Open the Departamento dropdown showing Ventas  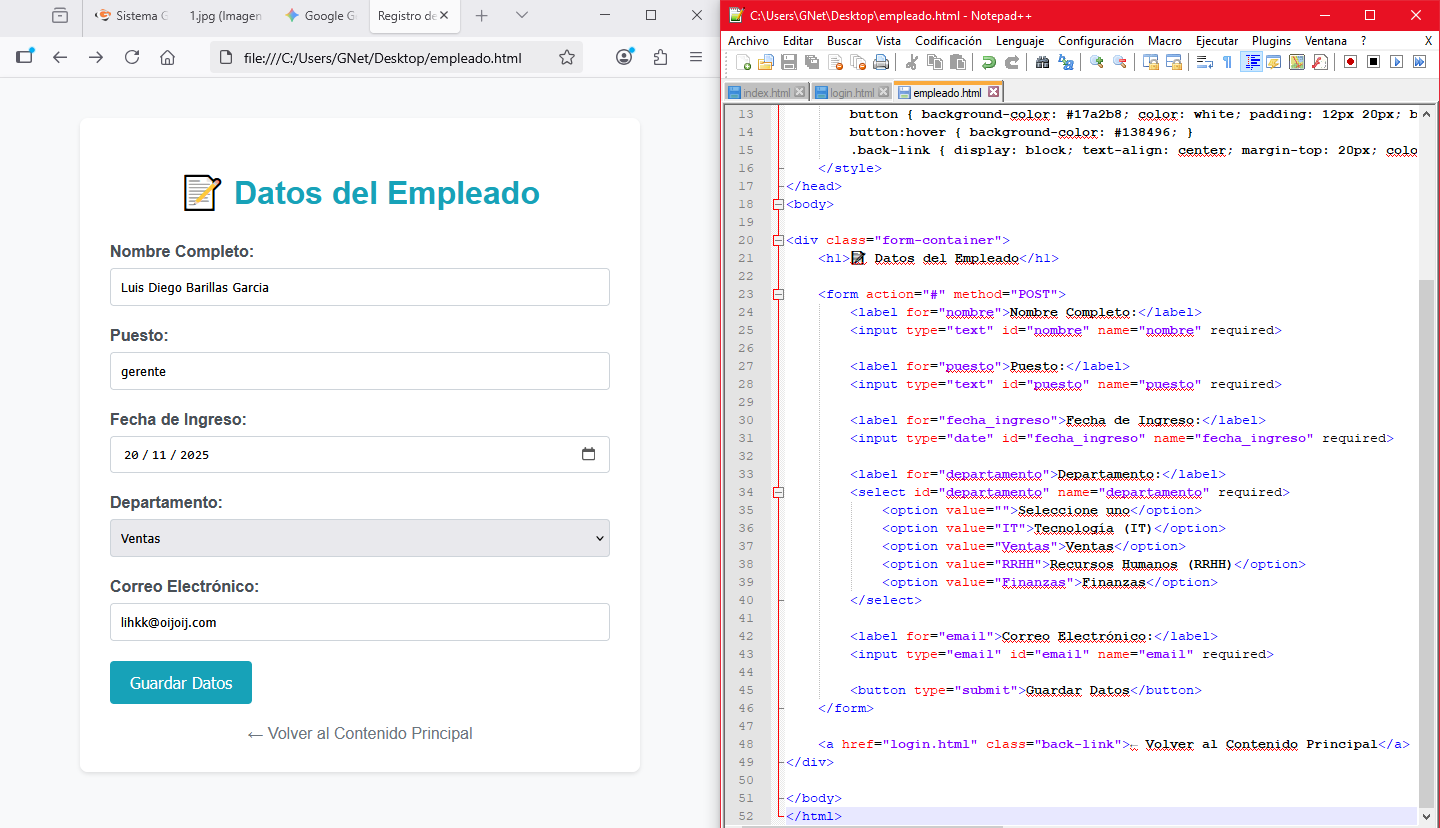click(359, 538)
